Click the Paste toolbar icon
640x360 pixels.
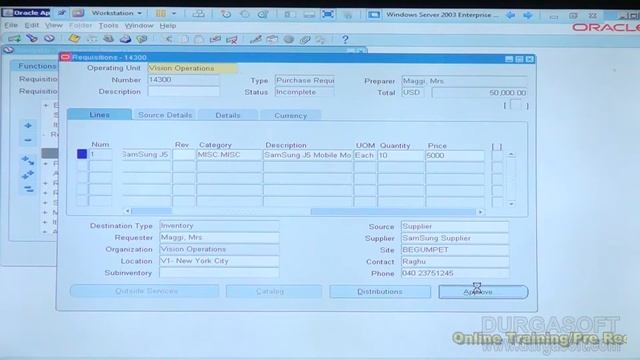click(199, 39)
